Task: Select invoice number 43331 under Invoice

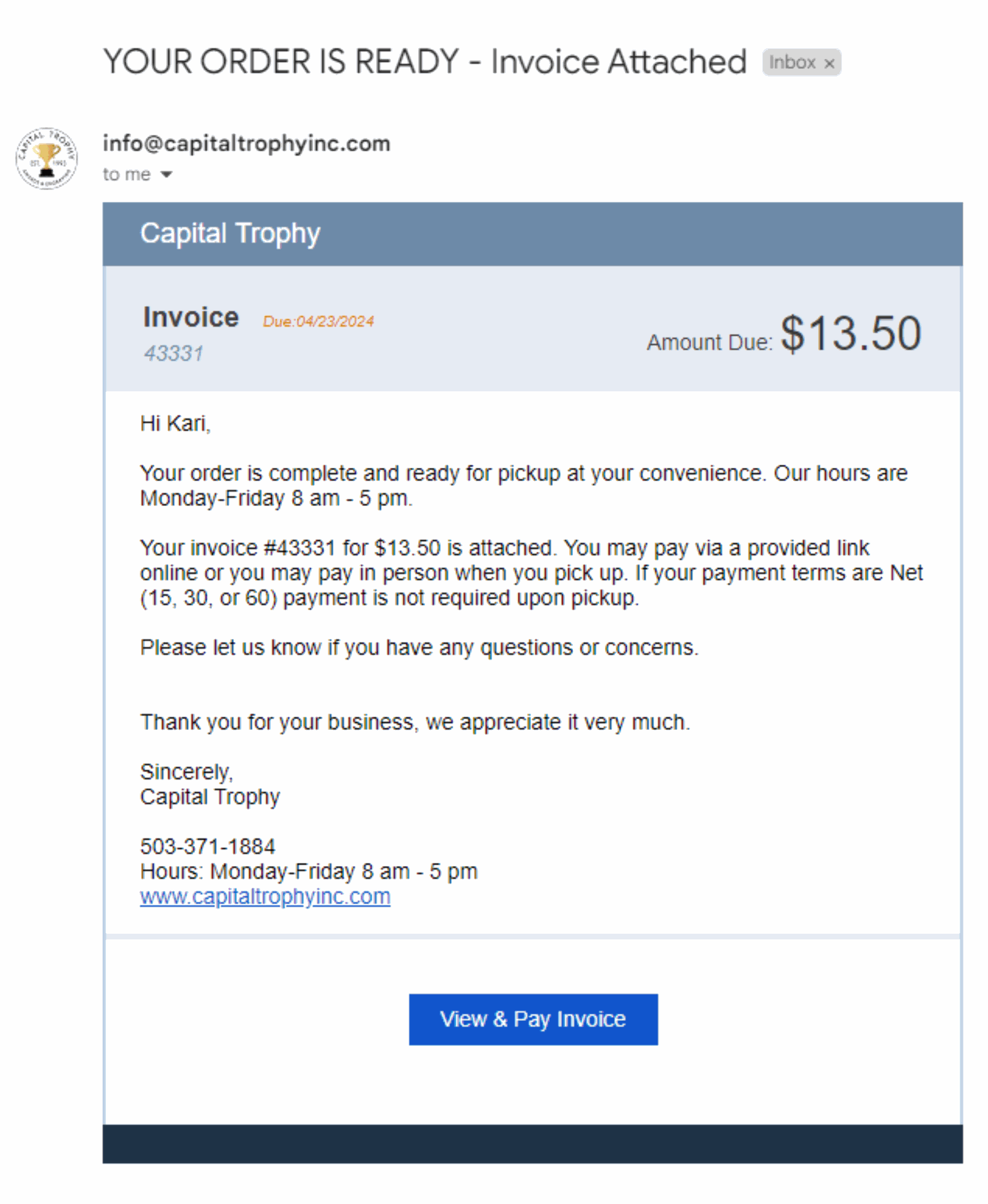Action: coord(174,354)
